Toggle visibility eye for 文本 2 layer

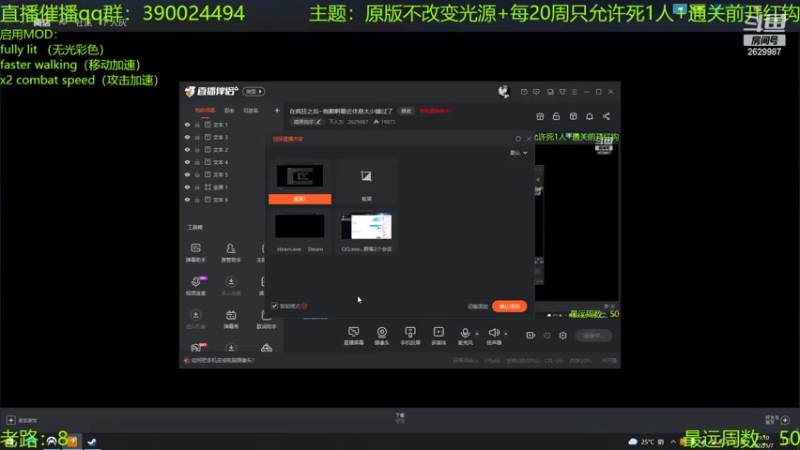[x=187, y=149]
